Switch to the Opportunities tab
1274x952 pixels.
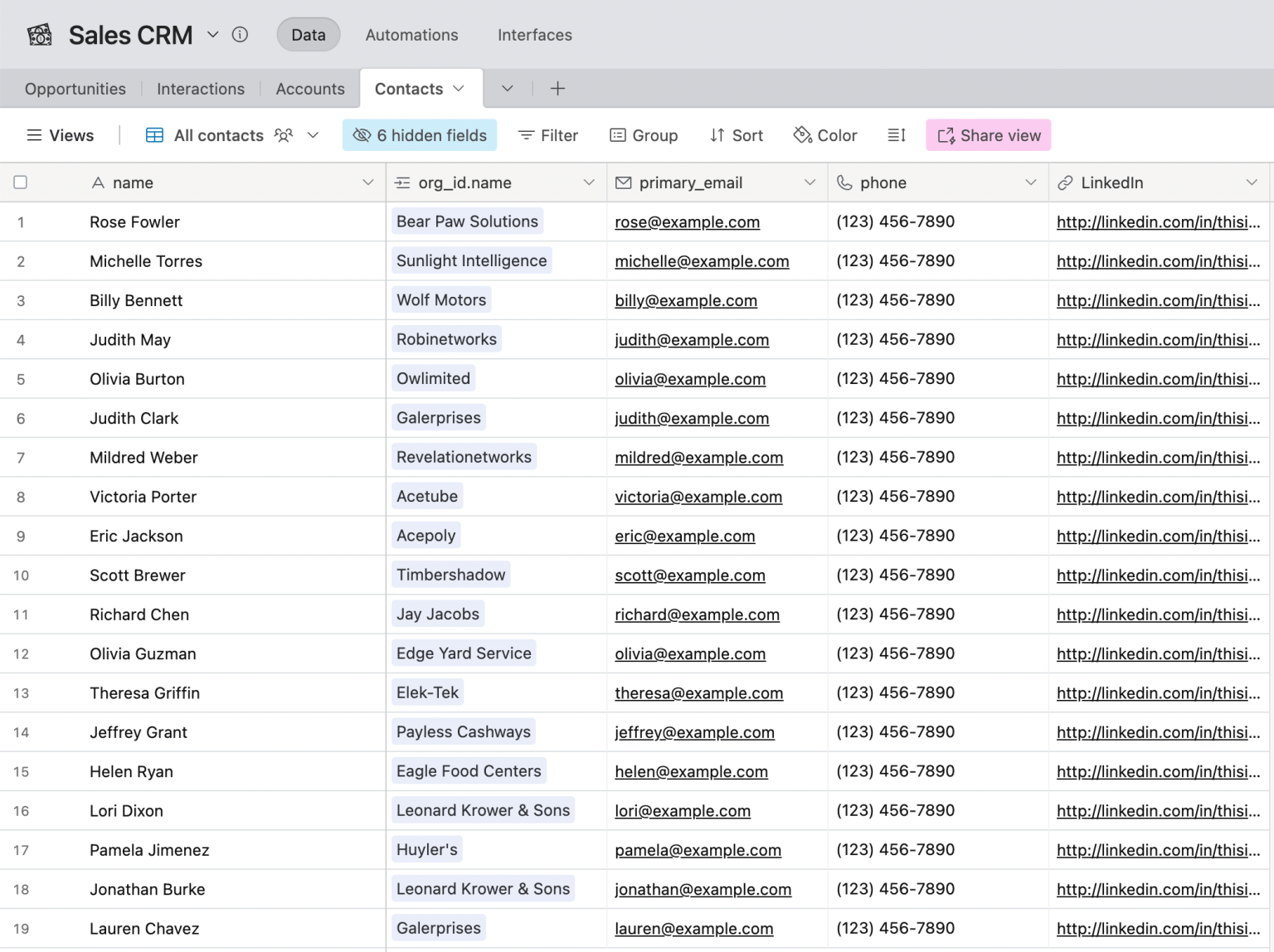75,89
